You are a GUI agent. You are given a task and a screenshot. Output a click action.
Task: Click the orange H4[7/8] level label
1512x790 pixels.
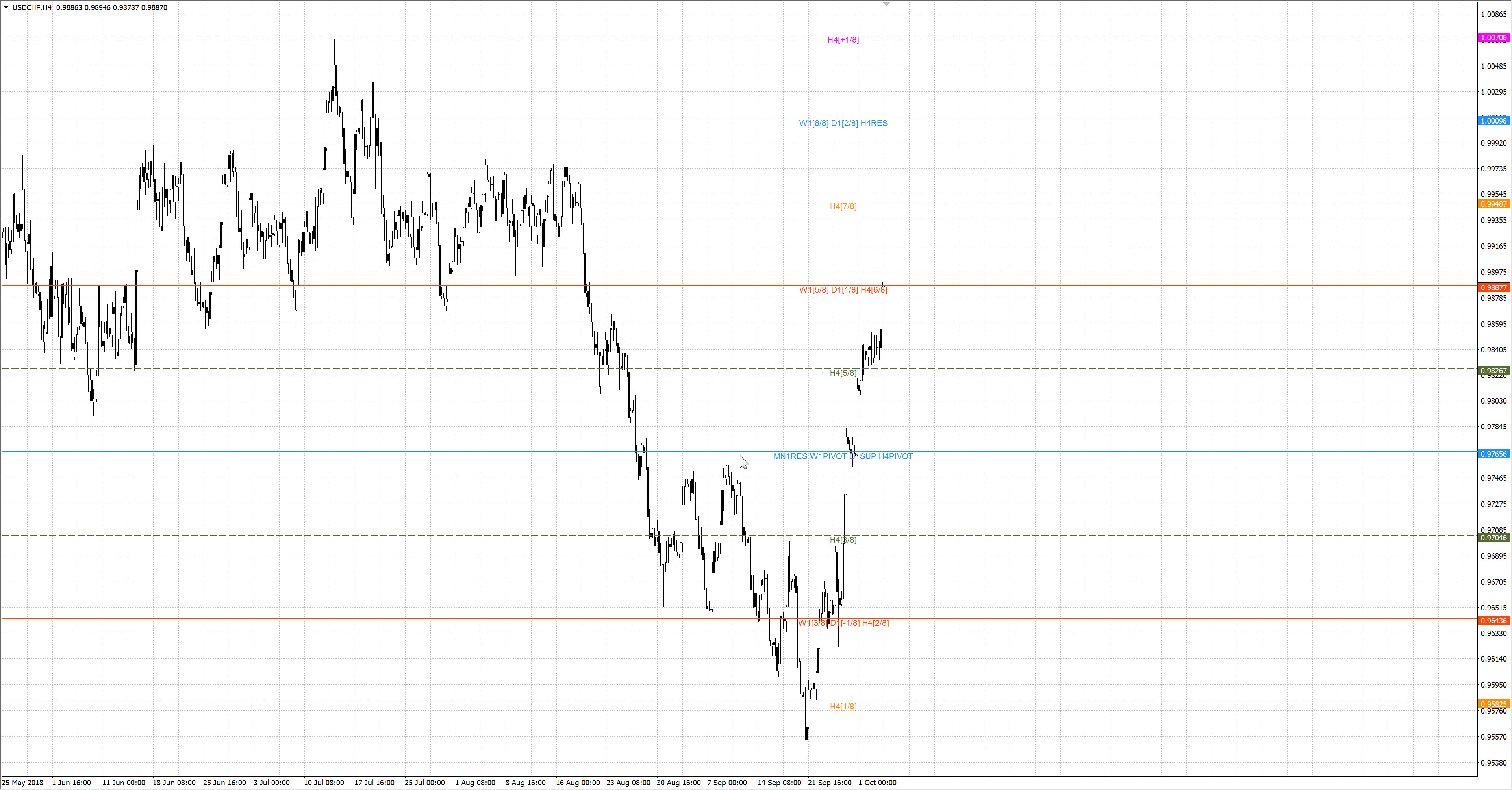point(843,207)
